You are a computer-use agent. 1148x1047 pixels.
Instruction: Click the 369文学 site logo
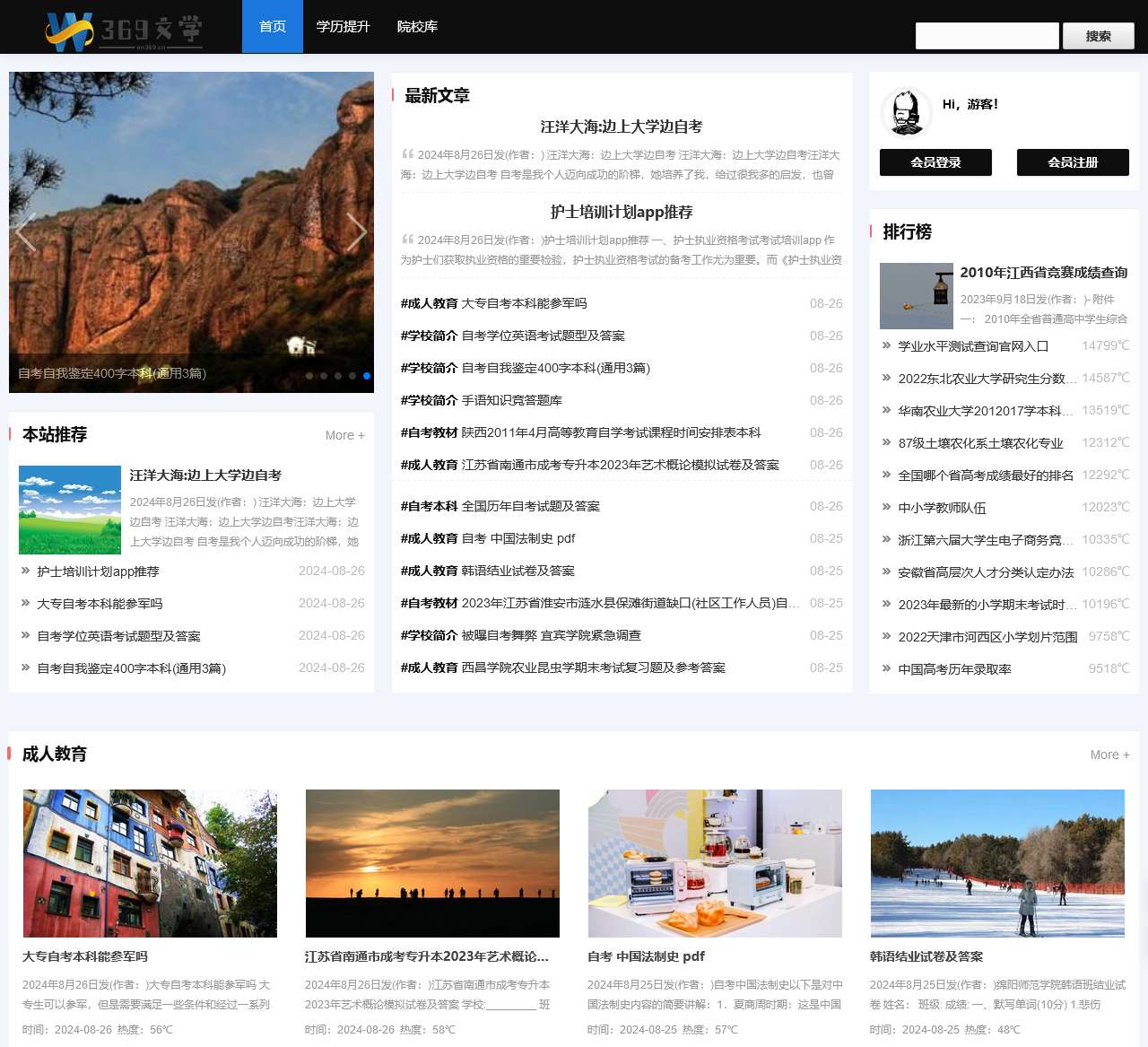[124, 29]
